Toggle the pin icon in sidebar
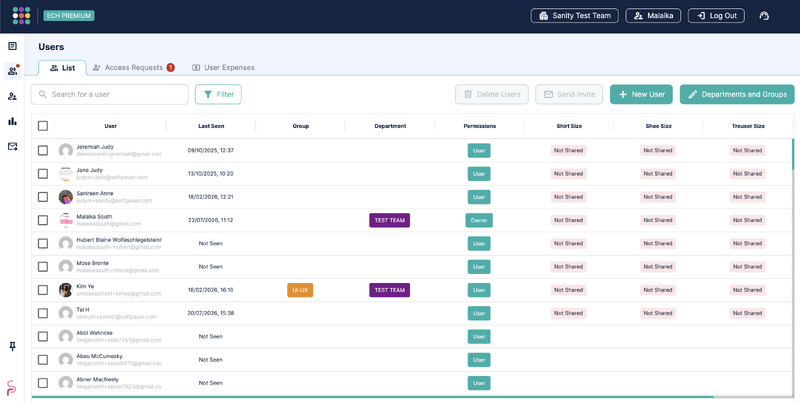The width and height of the screenshot is (800, 403). 12,347
